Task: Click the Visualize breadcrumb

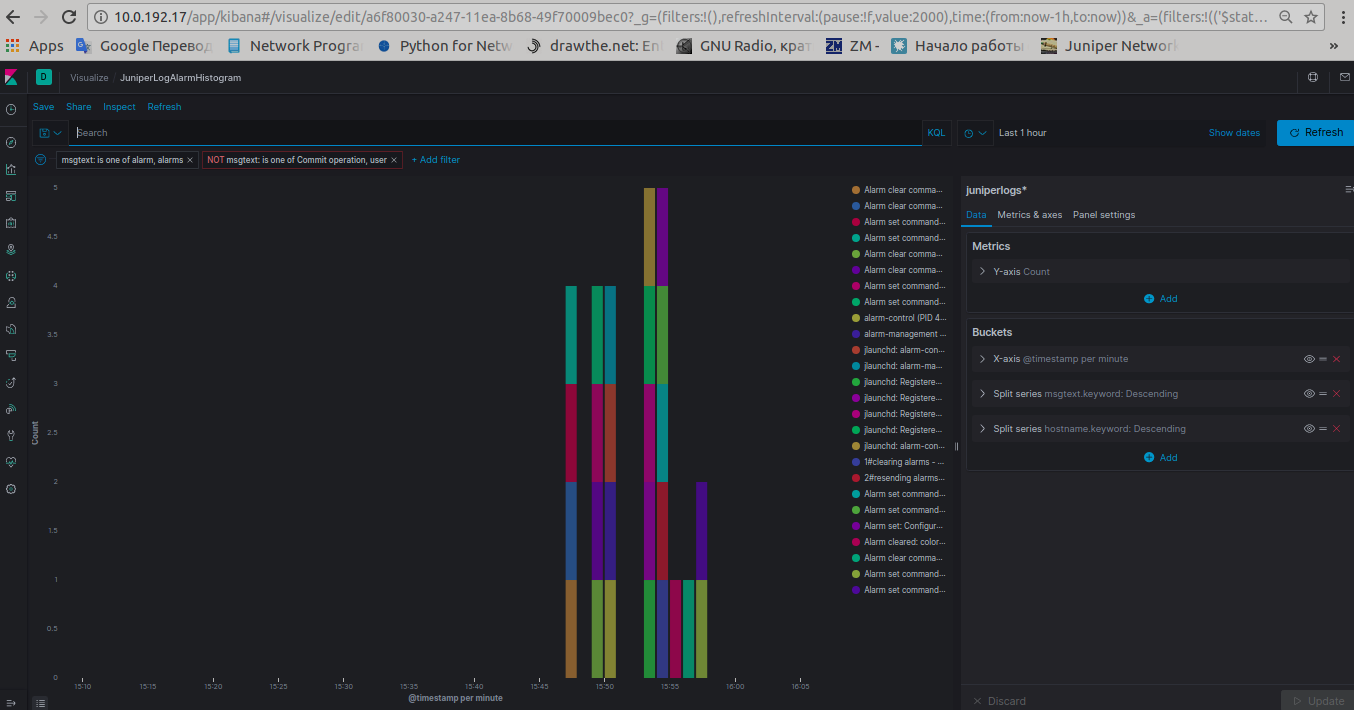Action: coord(89,78)
